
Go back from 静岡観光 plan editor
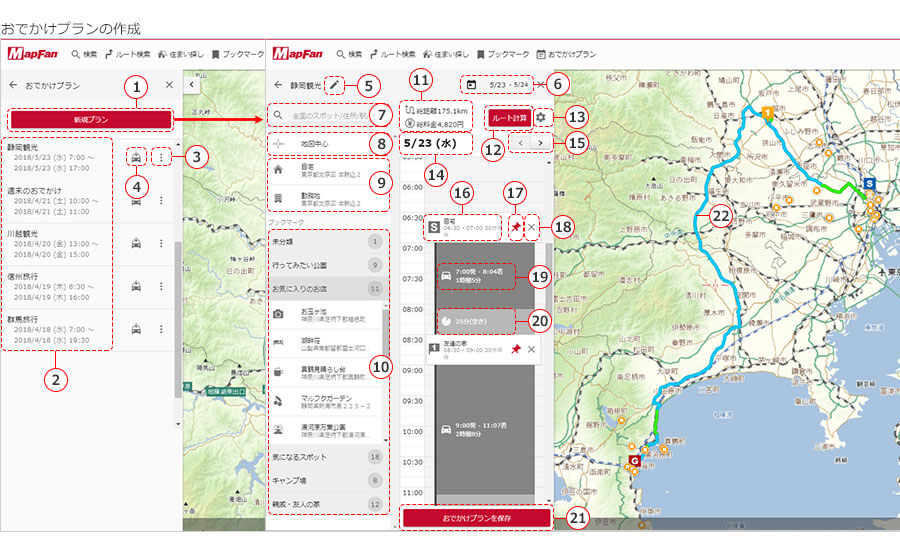tap(278, 85)
